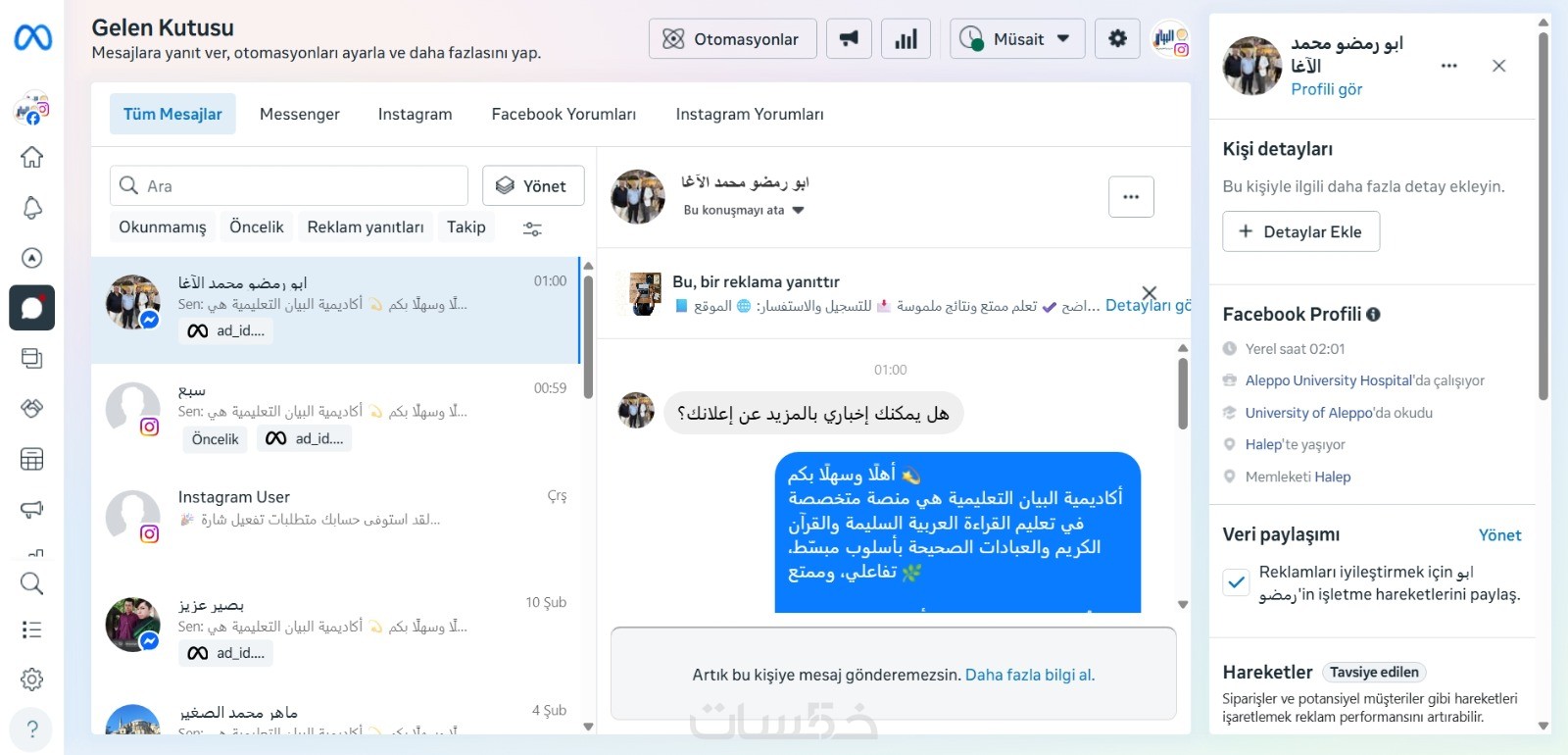The height and width of the screenshot is (755, 1568).
Task: Open the Meta logo home
Action: click(32, 38)
